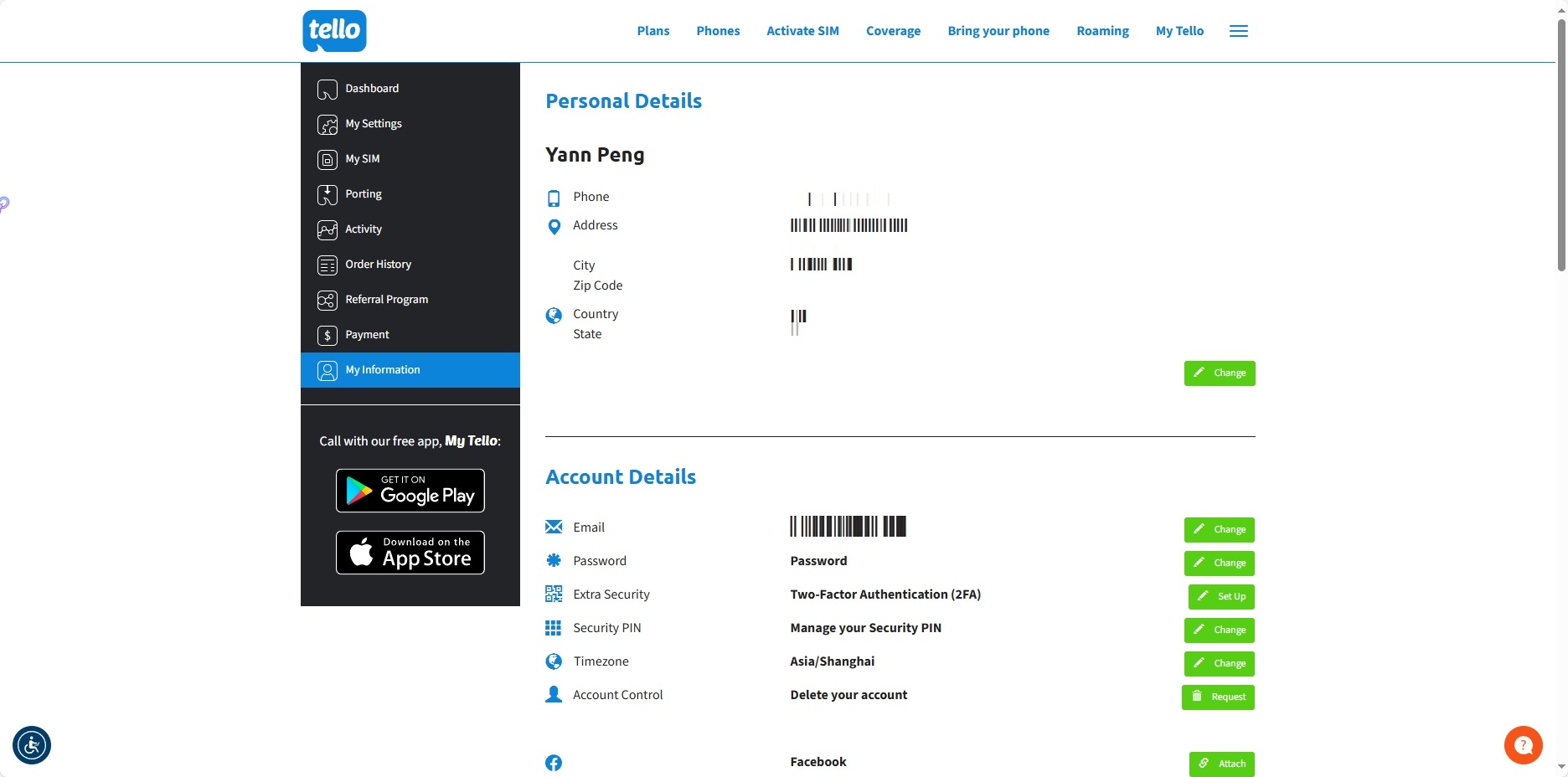The height and width of the screenshot is (777, 1568).
Task: Open My Tello in top navigation
Action: coord(1179,31)
